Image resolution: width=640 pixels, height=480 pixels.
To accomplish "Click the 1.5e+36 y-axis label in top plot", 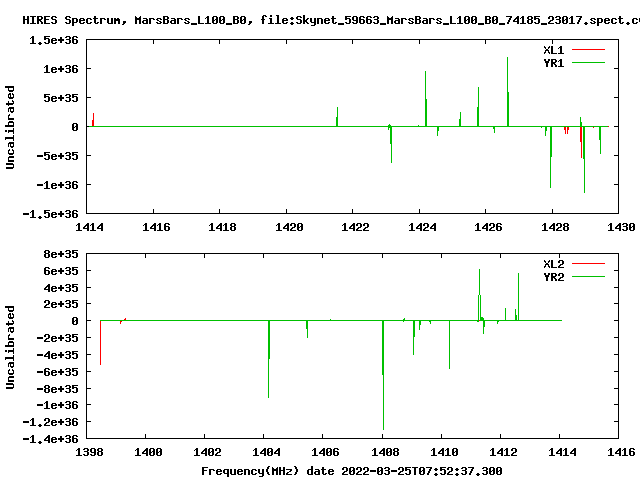I will [53, 40].
